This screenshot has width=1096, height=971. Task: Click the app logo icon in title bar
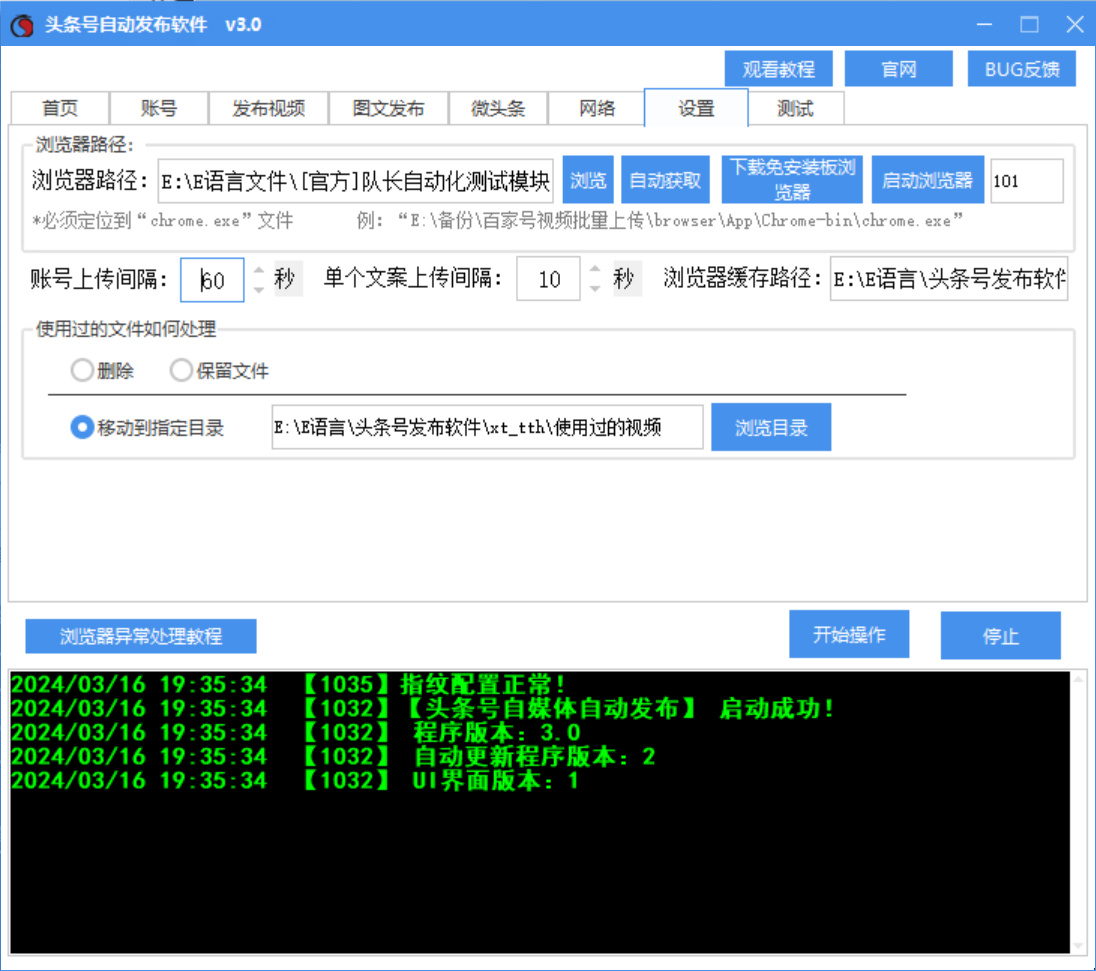(x=22, y=25)
